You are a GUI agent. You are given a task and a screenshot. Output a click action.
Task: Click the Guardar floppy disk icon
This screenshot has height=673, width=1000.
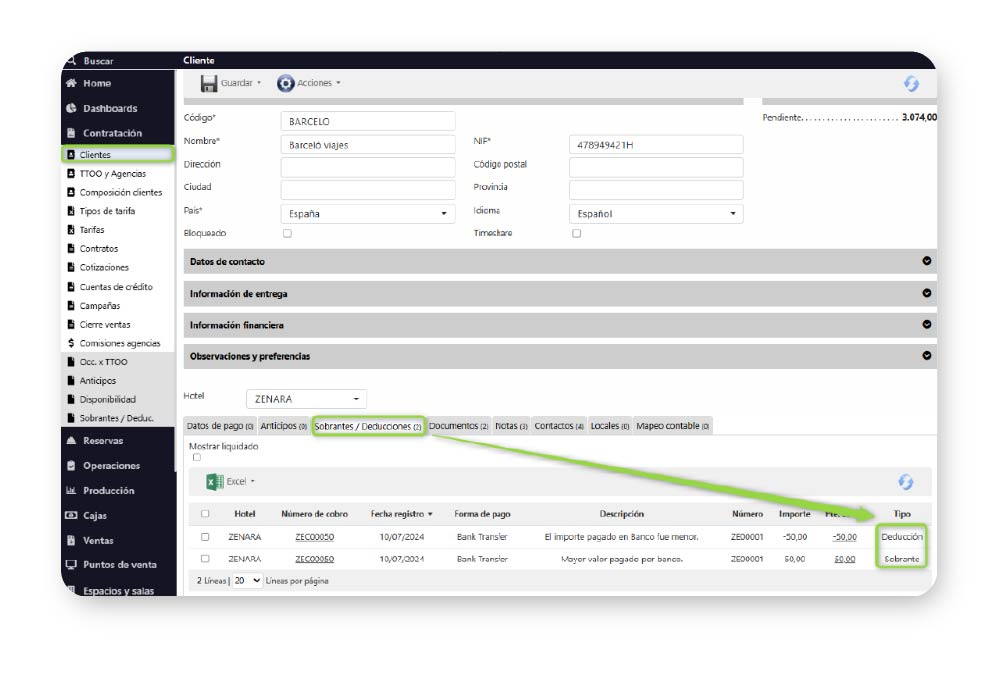pos(209,84)
